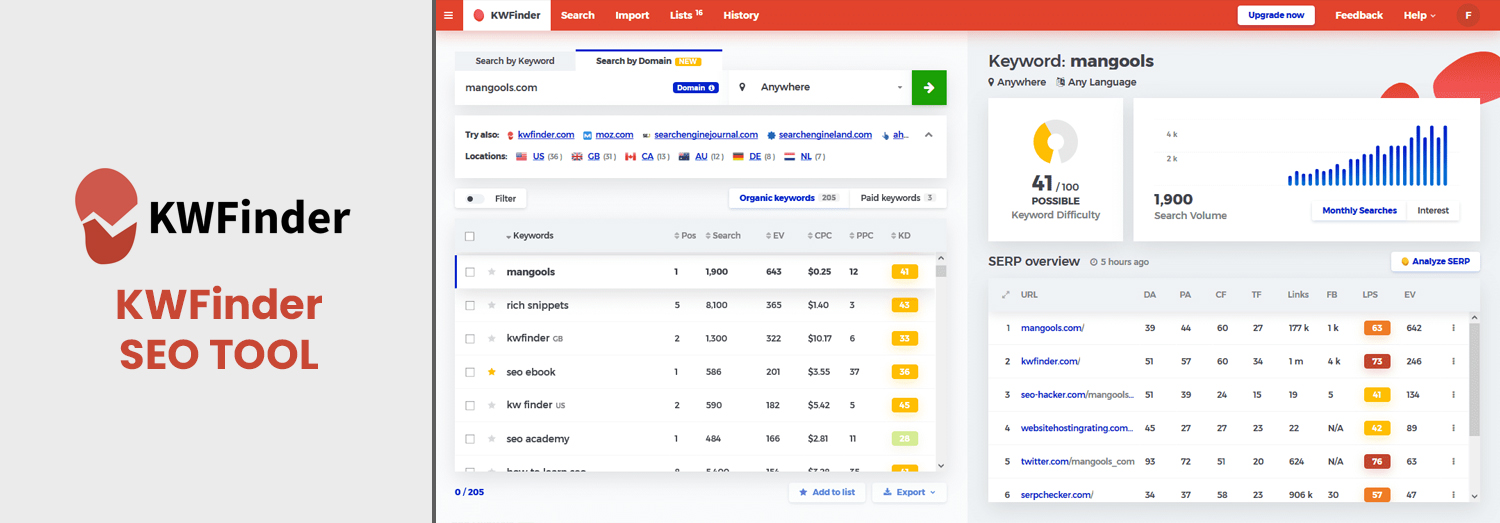Open the Anywhere location dropdown
This screenshot has width=1500, height=523.
pyautogui.click(x=820, y=87)
